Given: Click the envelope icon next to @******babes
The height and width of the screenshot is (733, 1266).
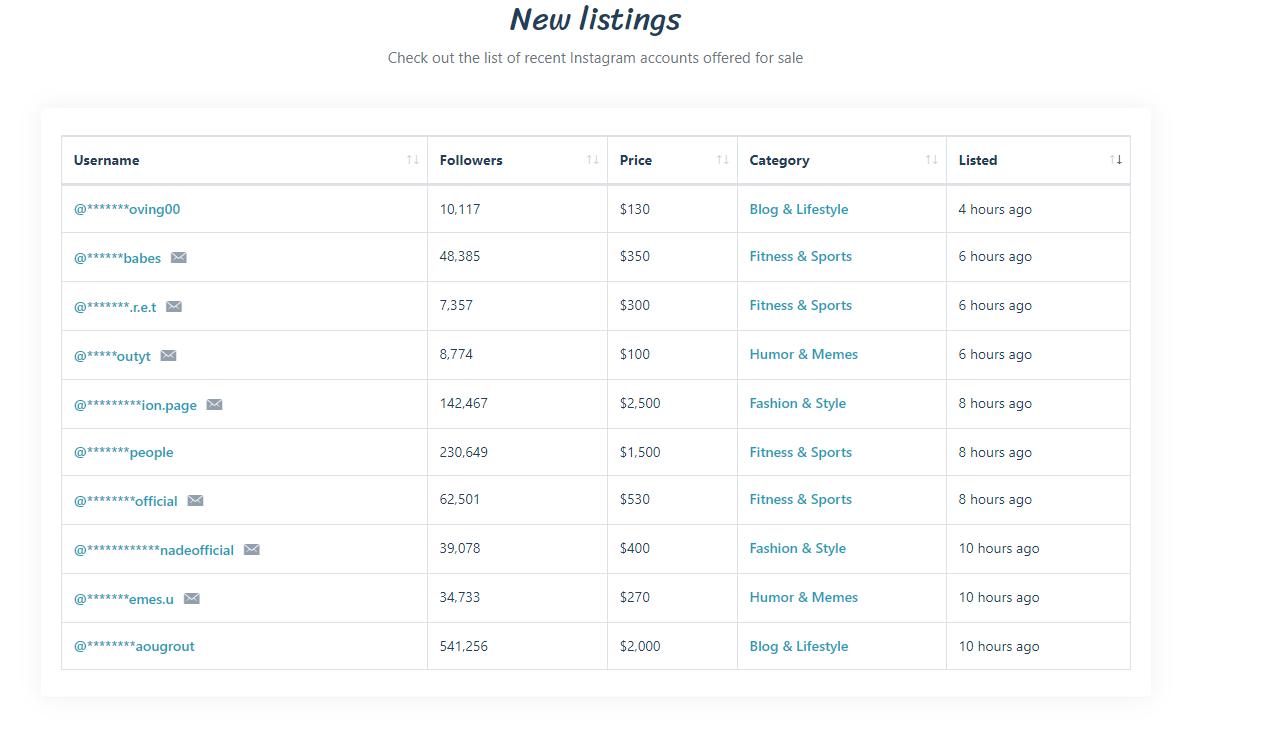Looking at the screenshot, I should (179, 258).
